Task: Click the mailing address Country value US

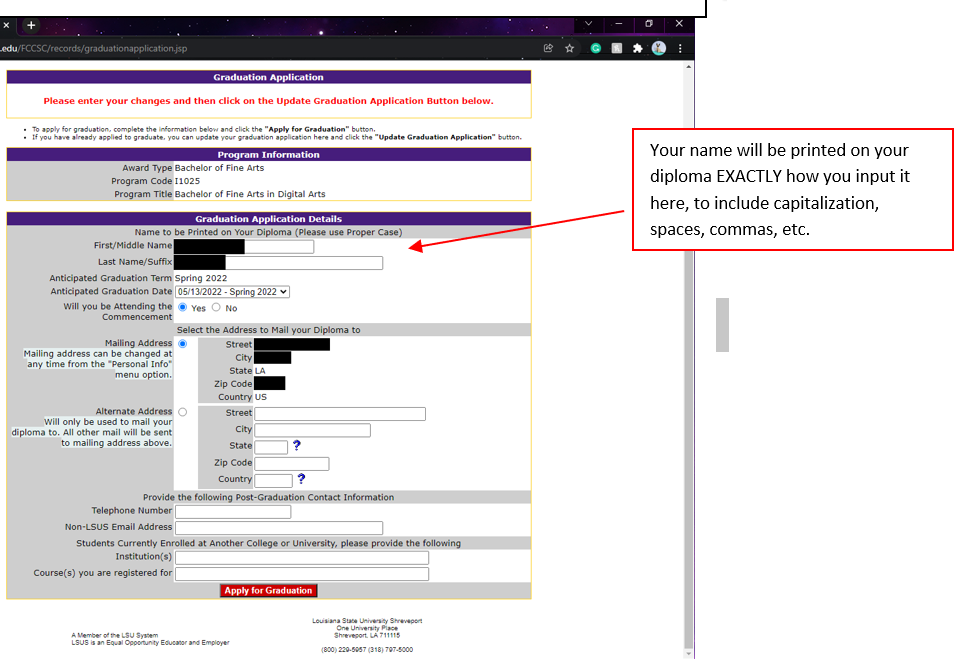Action: (x=261, y=397)
